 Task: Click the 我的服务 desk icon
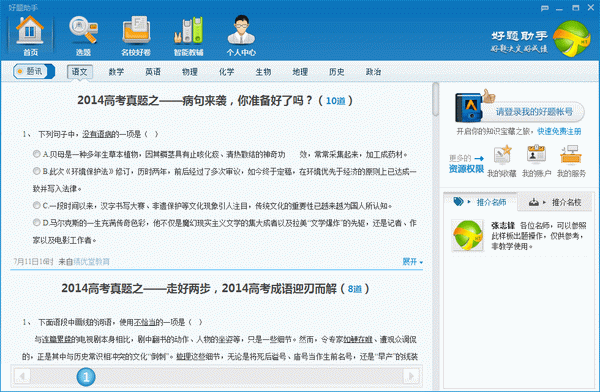[571, 155]
